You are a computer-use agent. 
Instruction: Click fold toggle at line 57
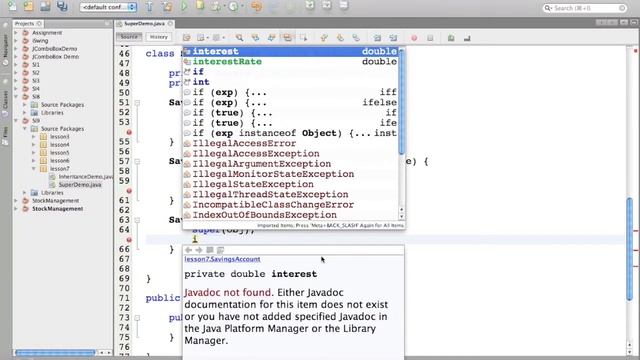(138, 162)
